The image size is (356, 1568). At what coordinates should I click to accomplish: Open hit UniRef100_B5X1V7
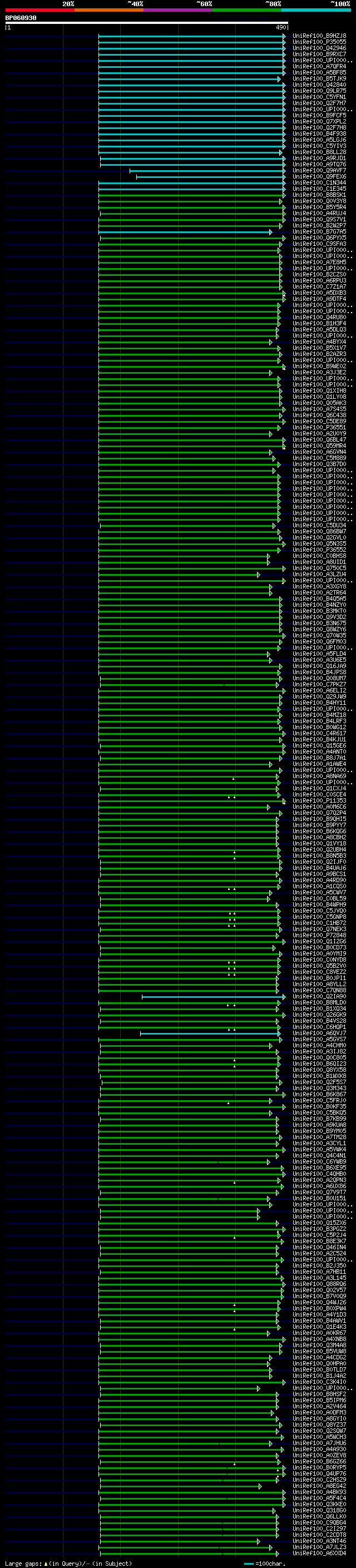[319, 348]
